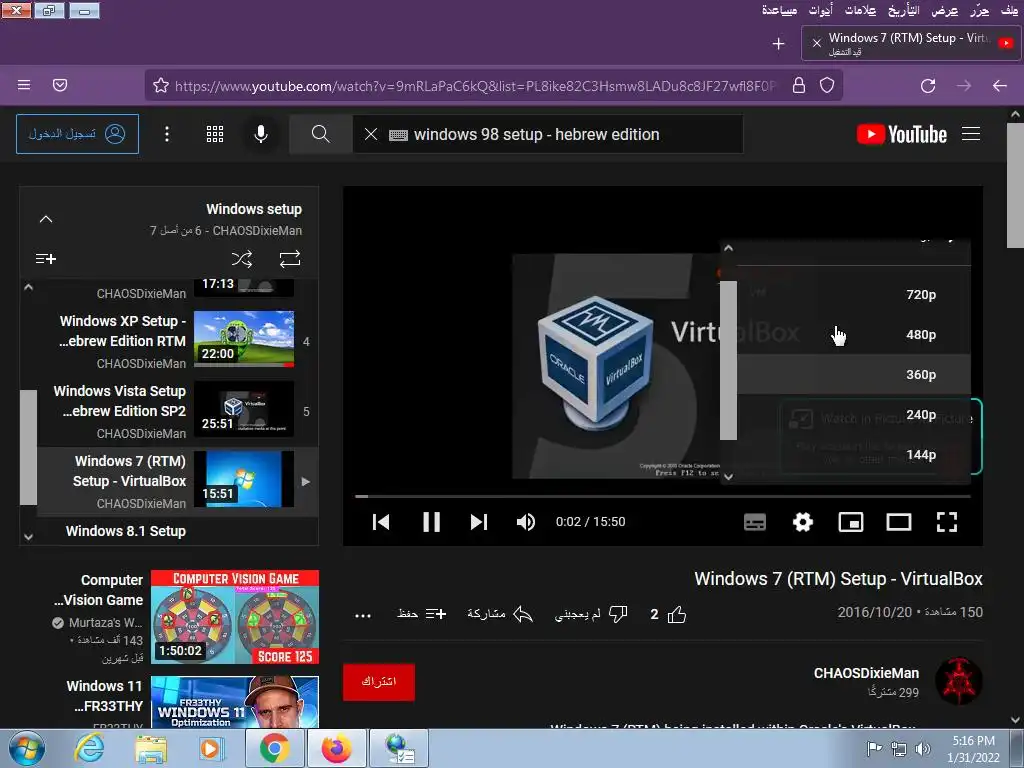Skip to next video in player
Image resolution: width=1024 pixels, height=768 pixels.
479,522
